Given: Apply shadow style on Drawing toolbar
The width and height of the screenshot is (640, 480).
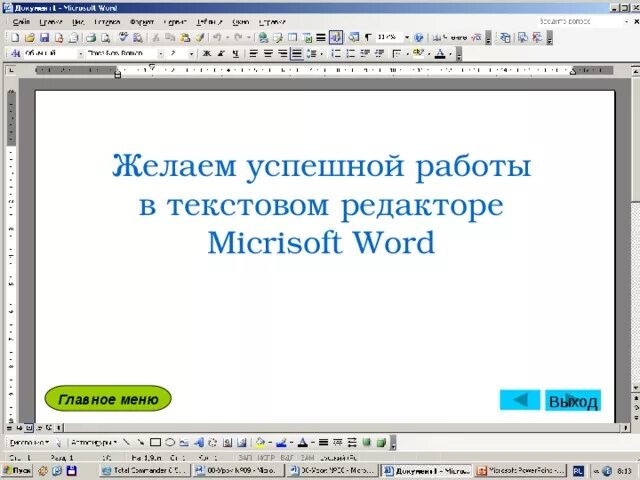Looking at the screenshot, I should (x=366, y=442).
